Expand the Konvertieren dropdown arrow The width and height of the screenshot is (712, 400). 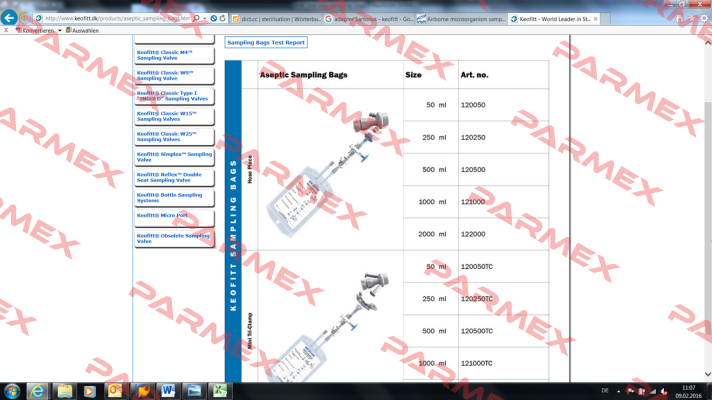(x=59, y=30)
